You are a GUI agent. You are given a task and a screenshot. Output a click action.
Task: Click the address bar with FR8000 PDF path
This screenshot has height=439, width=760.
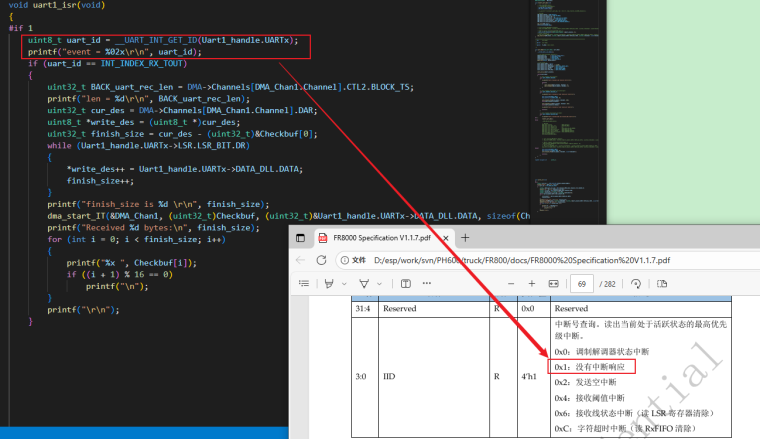[540, 260]
